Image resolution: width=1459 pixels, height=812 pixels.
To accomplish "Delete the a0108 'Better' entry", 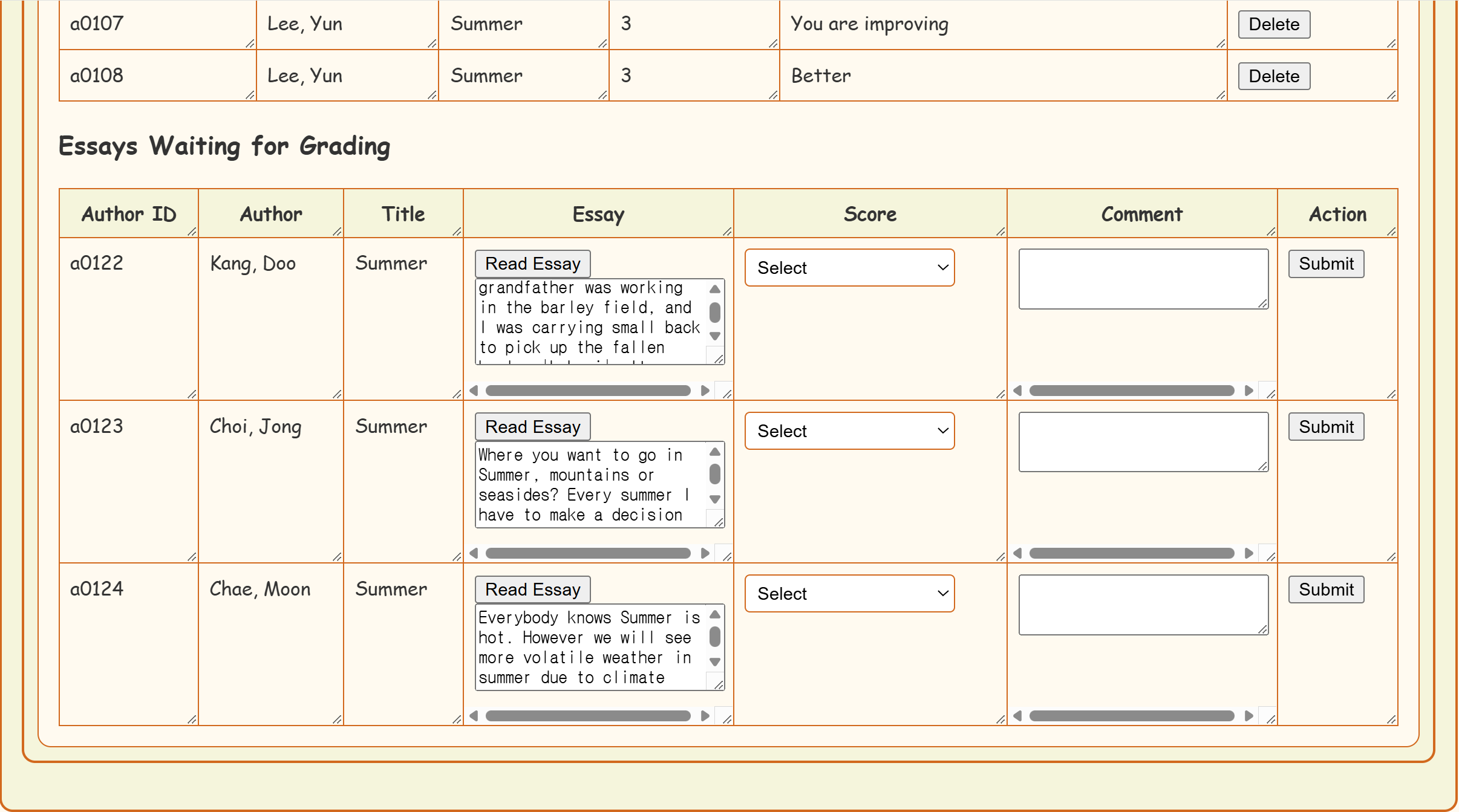I will coord(1273,76).
